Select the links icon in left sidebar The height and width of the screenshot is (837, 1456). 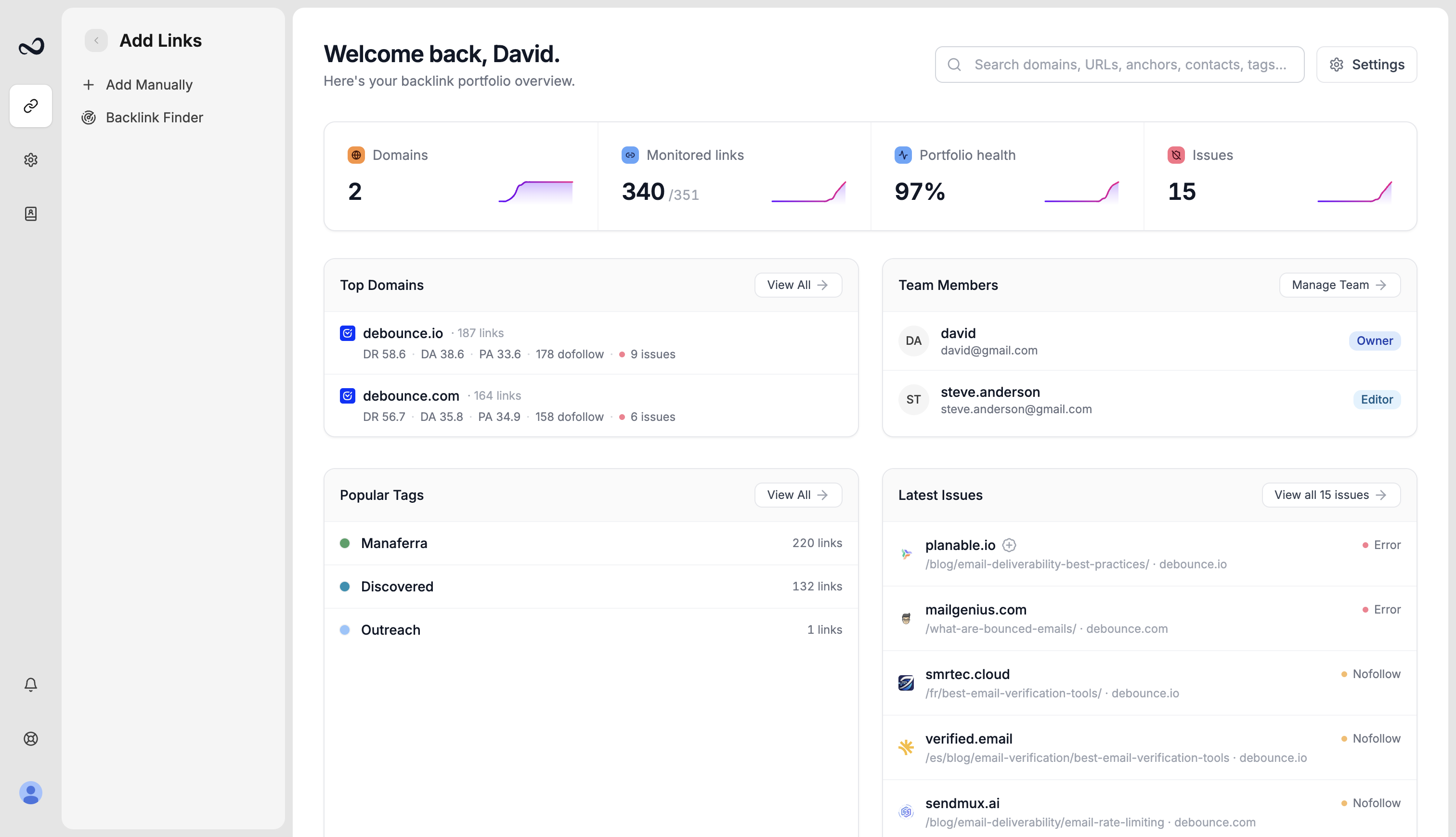31,106
